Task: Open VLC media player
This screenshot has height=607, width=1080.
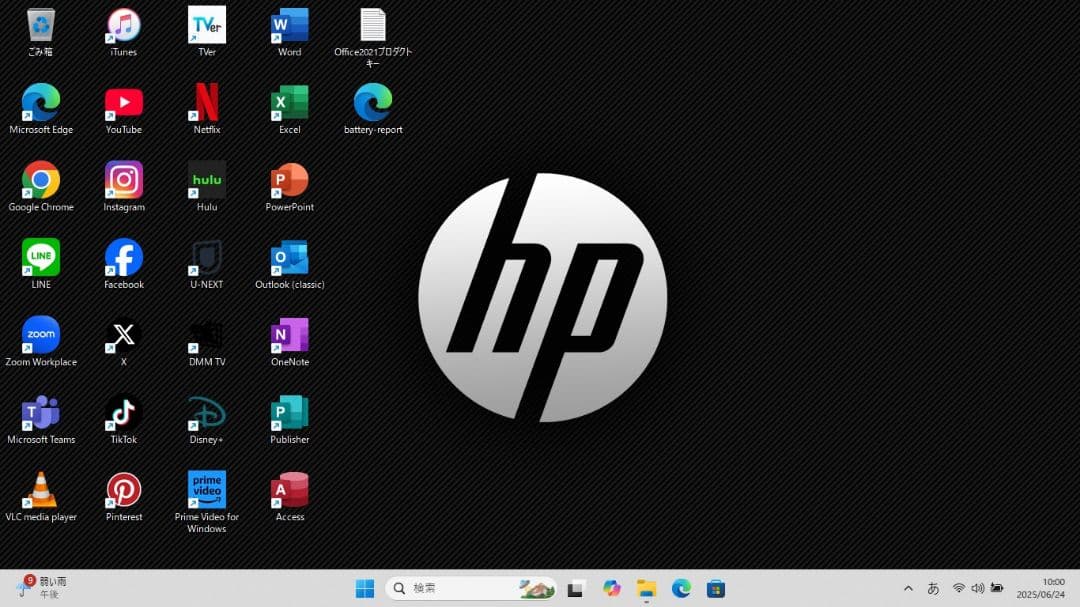Action: click(41, 490)
